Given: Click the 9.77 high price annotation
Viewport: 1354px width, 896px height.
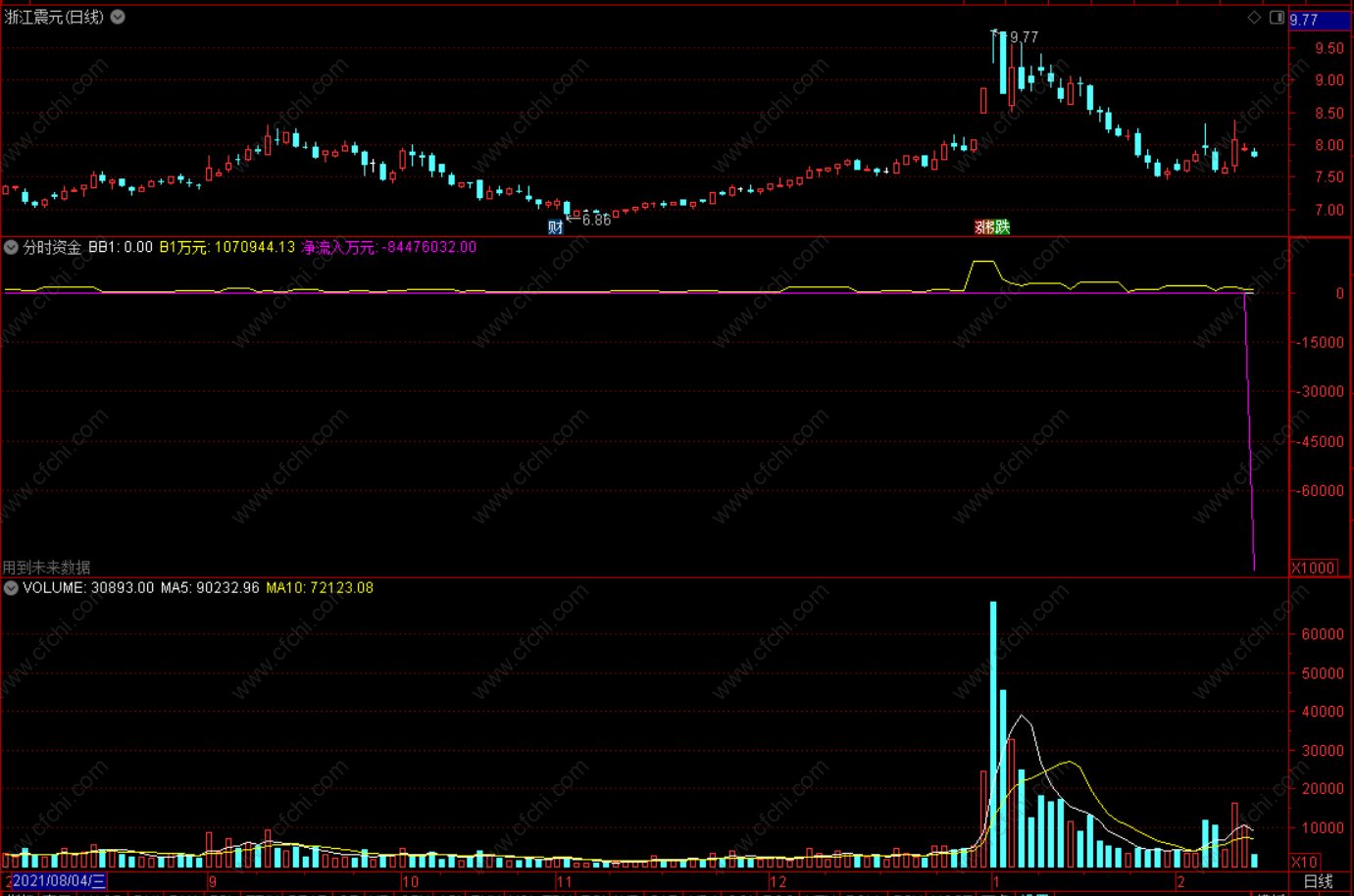Looking at the screenshot, I should (1024, 37).
